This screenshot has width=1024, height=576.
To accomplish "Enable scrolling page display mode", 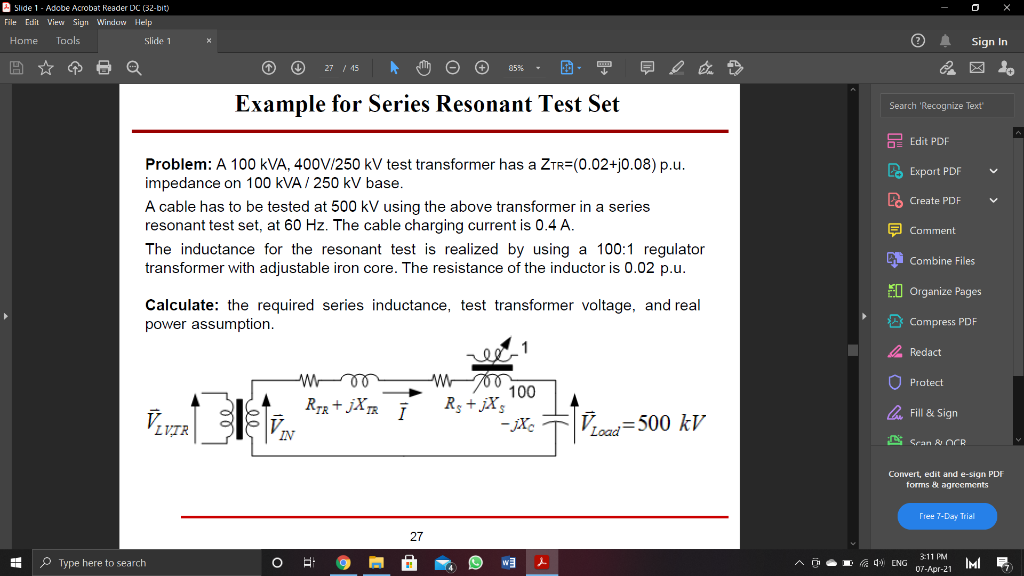I will (604, 68).
